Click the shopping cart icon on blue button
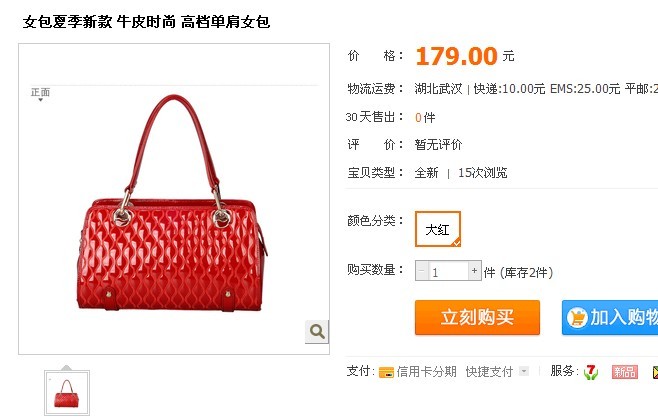The width and height of the screenshot is (658, 420). click(577, 318)
